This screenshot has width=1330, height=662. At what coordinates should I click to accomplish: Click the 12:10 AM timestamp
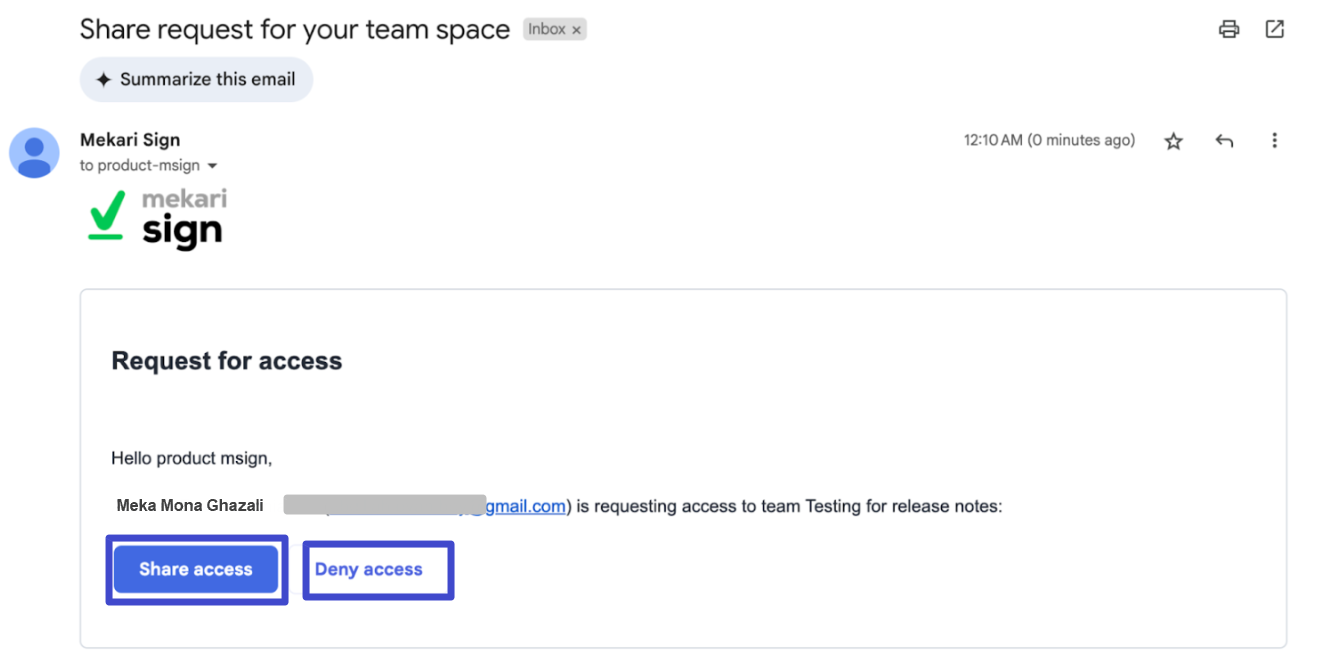click(x=1049, y=141)
